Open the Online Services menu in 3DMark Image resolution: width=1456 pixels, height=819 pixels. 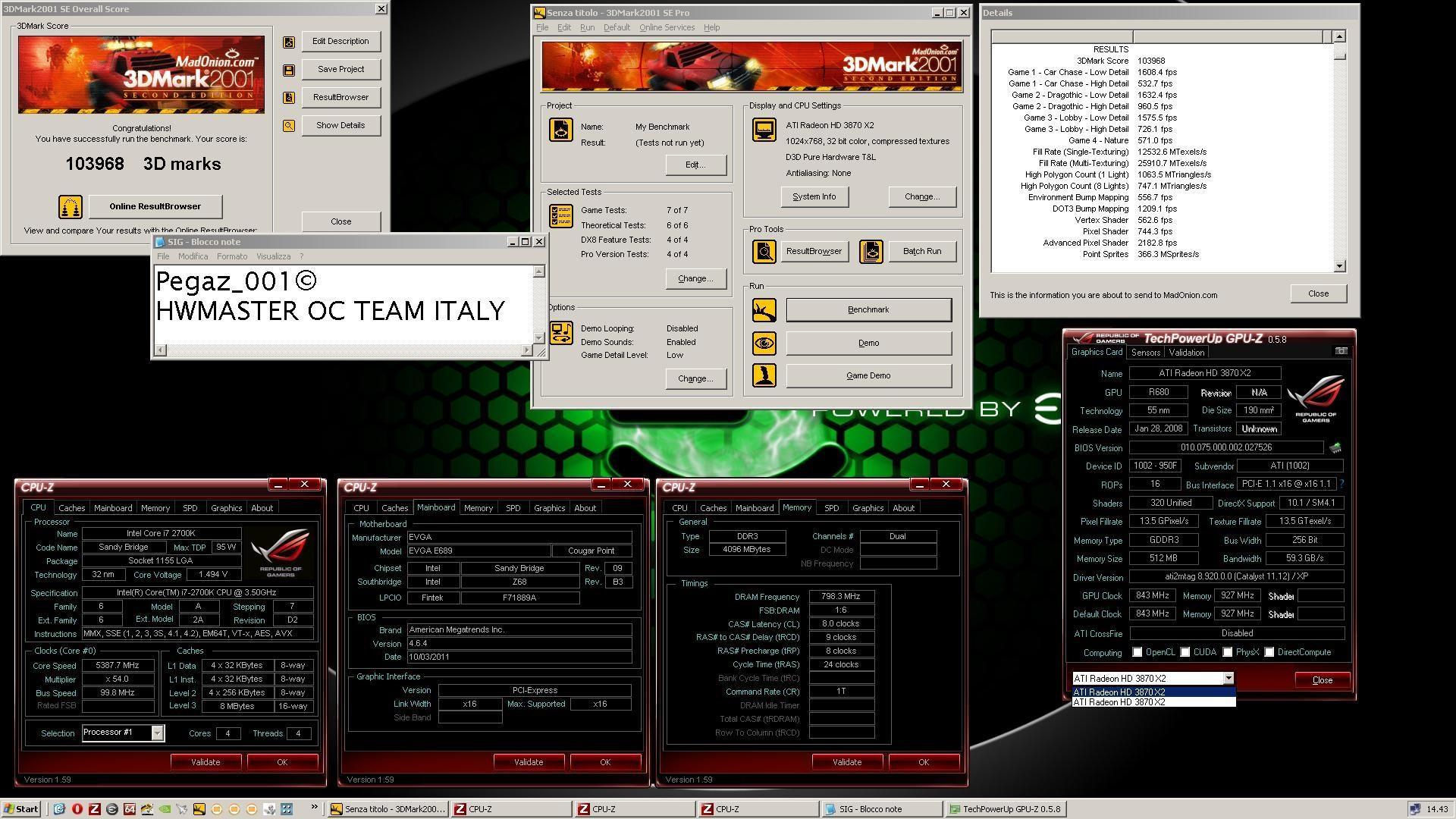[667, 27]
